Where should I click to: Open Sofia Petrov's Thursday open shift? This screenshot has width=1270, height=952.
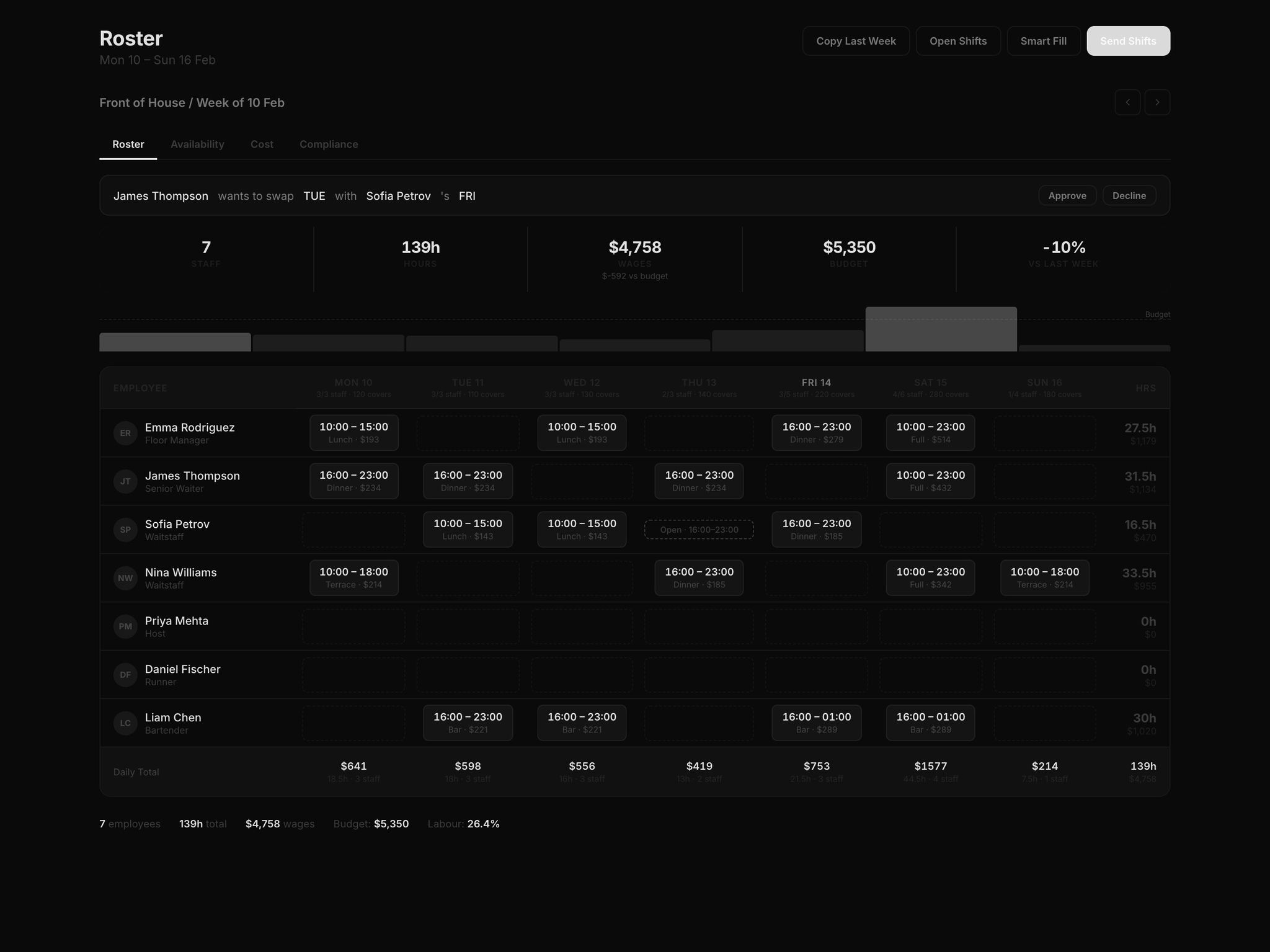tap(699, 530)
